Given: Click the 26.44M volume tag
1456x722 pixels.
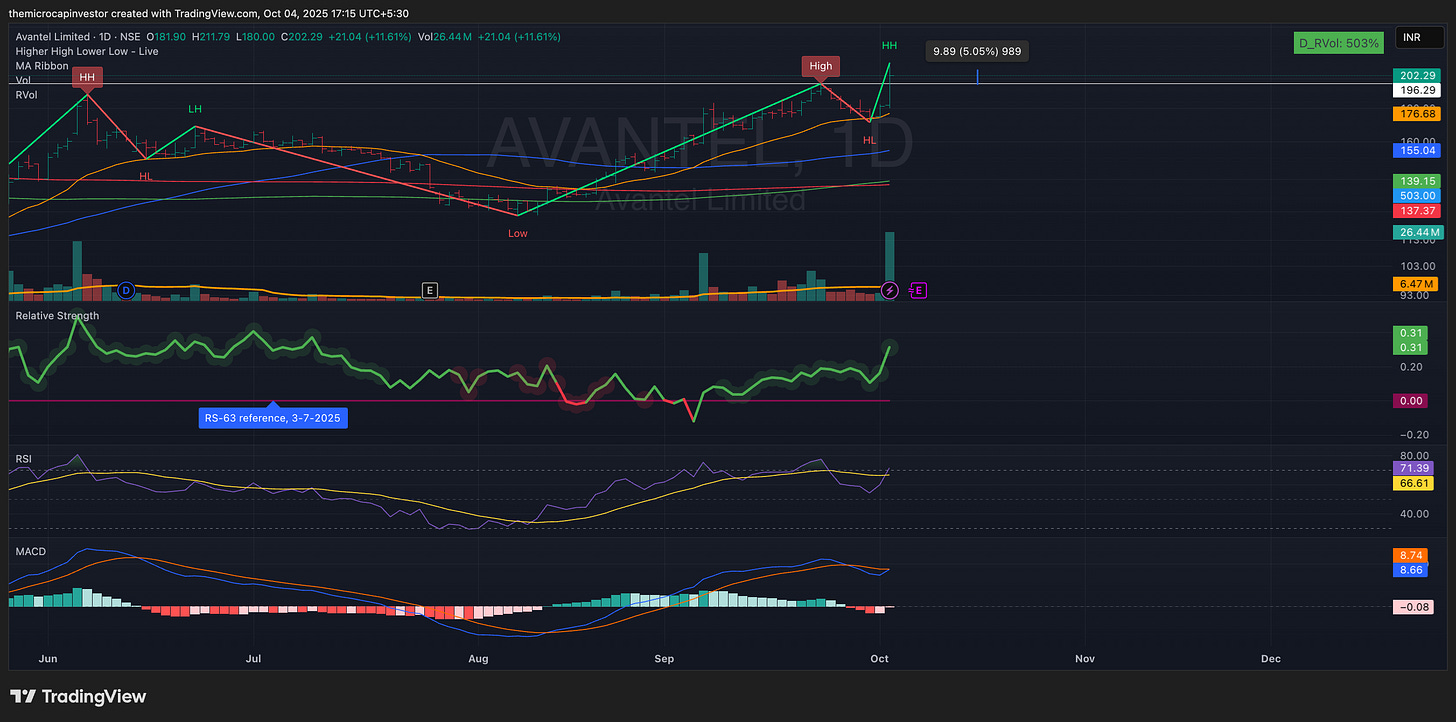Looking at the screenshot, I should (x=1417, y=232).
